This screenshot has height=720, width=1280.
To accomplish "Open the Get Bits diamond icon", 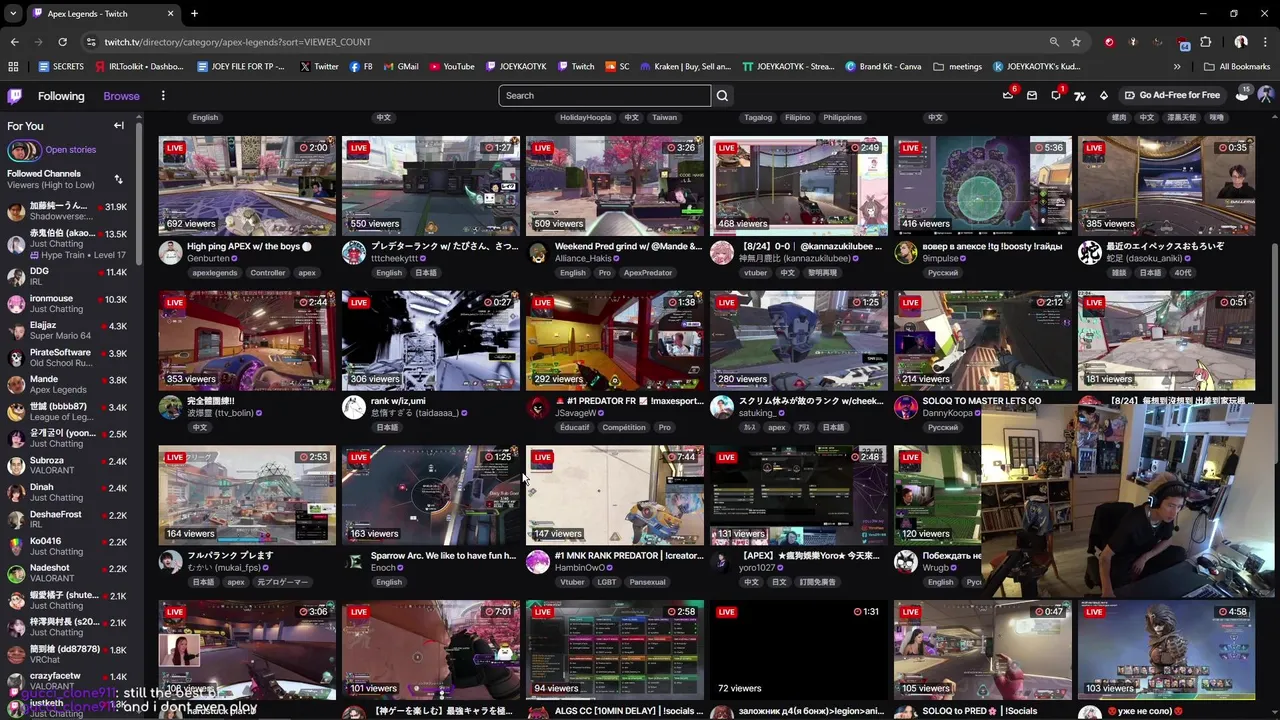I will pyautogui.click(x=1104, y=95).
